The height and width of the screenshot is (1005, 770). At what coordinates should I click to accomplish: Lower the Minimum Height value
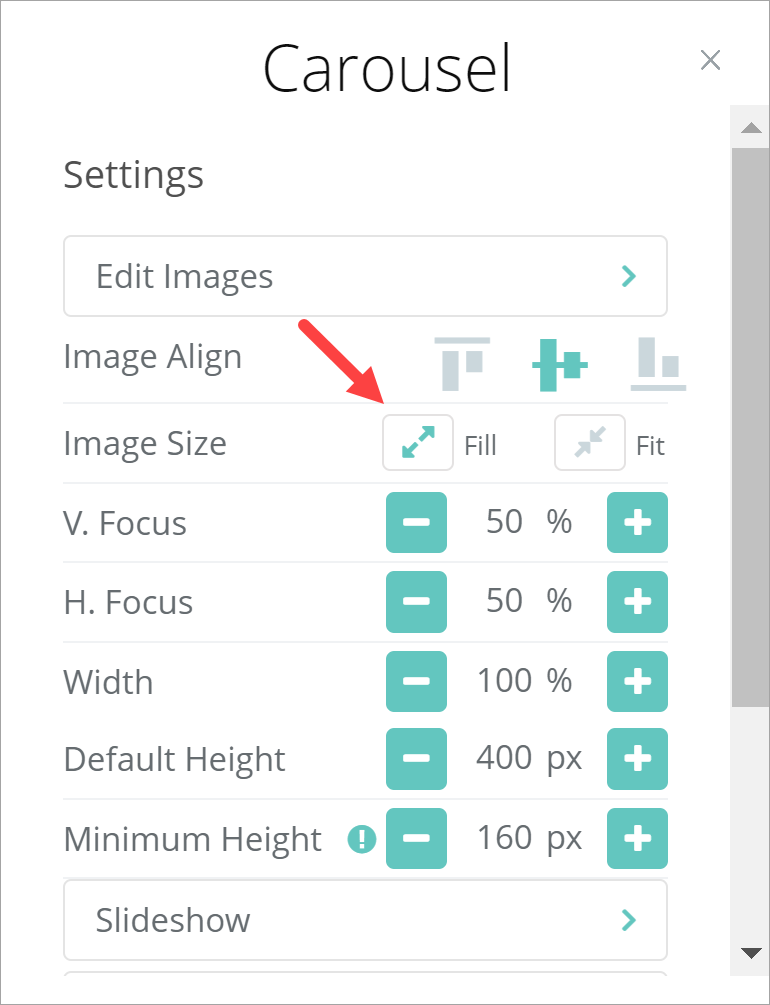tap(416, 838)
